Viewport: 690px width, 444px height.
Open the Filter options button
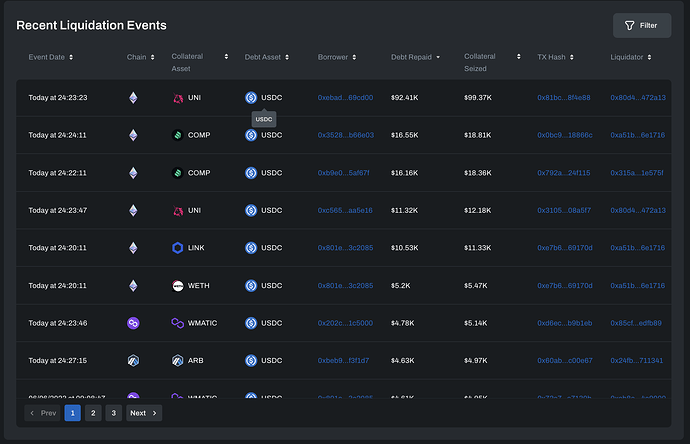pos(641,25)
